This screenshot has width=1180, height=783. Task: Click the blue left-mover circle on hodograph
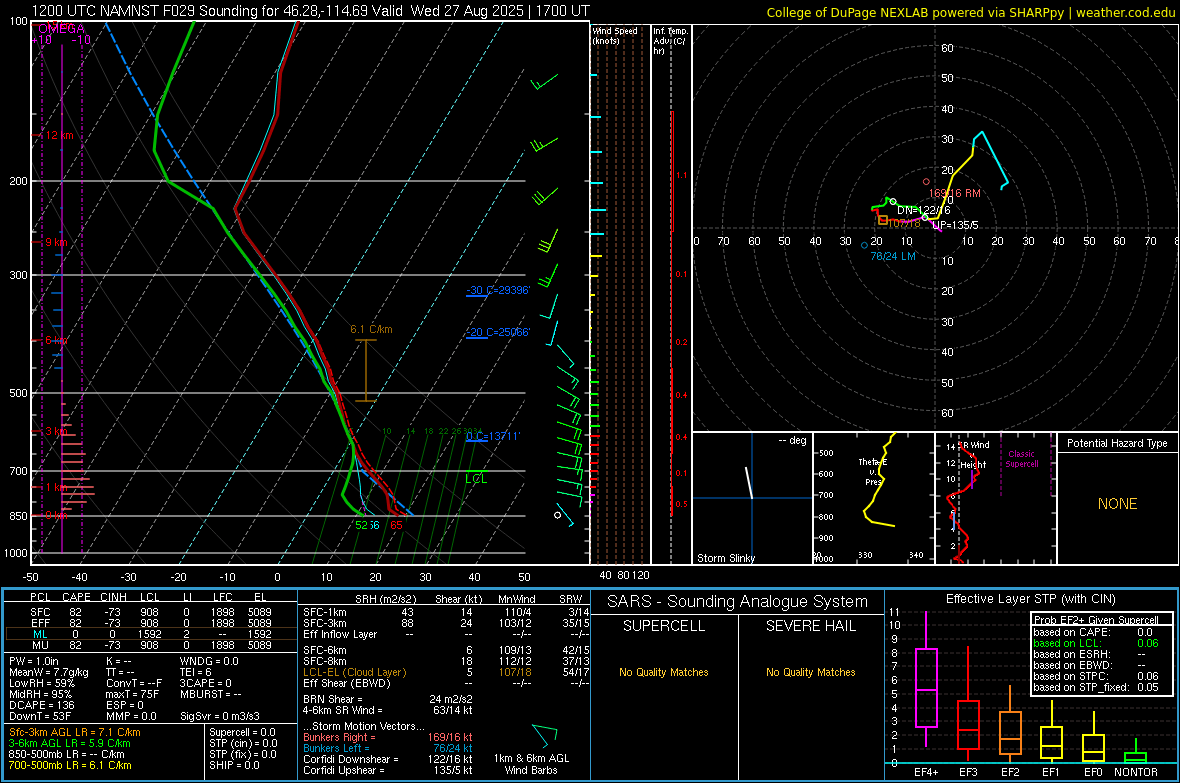tap(864, 245)
